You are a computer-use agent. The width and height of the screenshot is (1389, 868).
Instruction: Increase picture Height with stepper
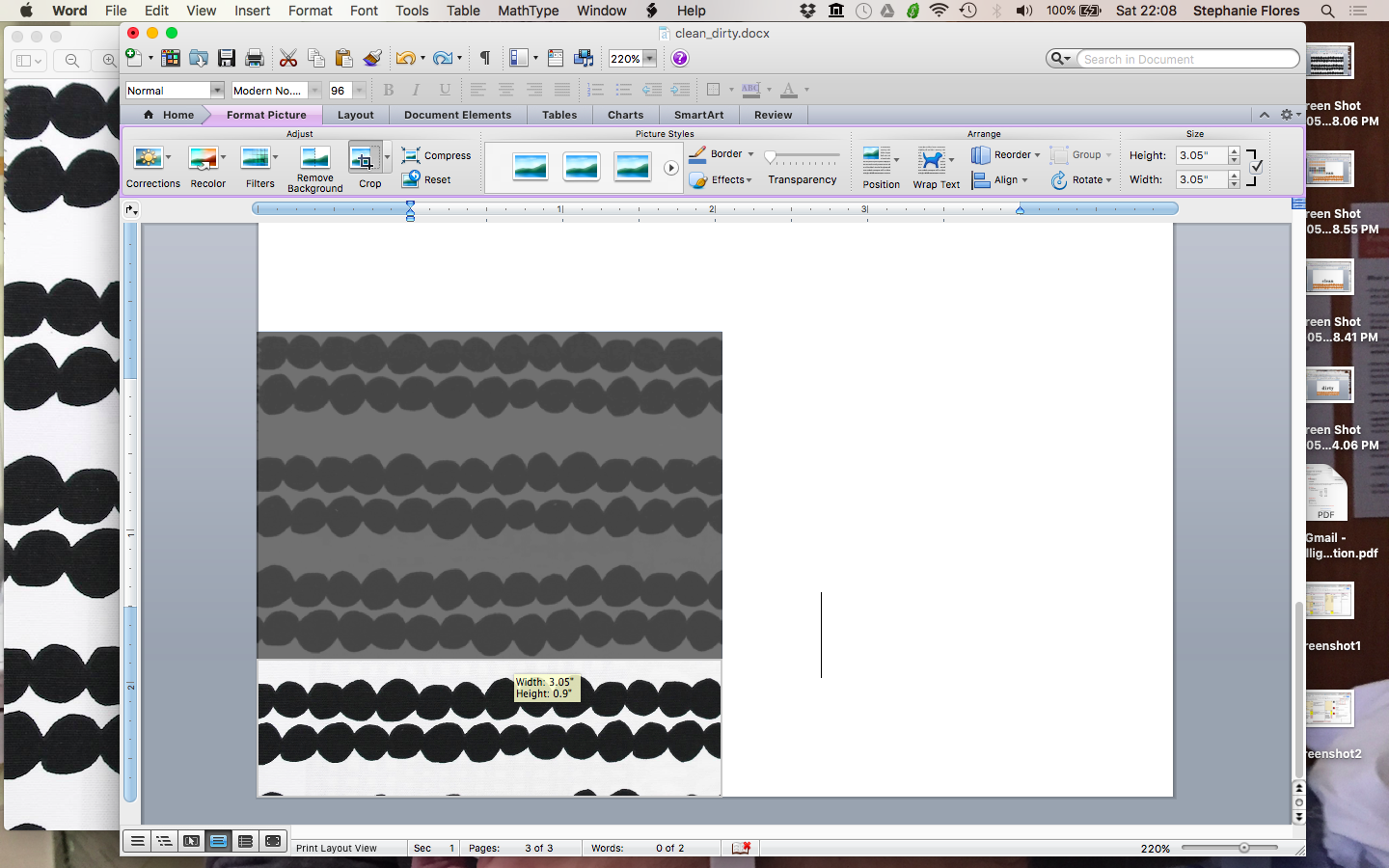pos(1234,151)
